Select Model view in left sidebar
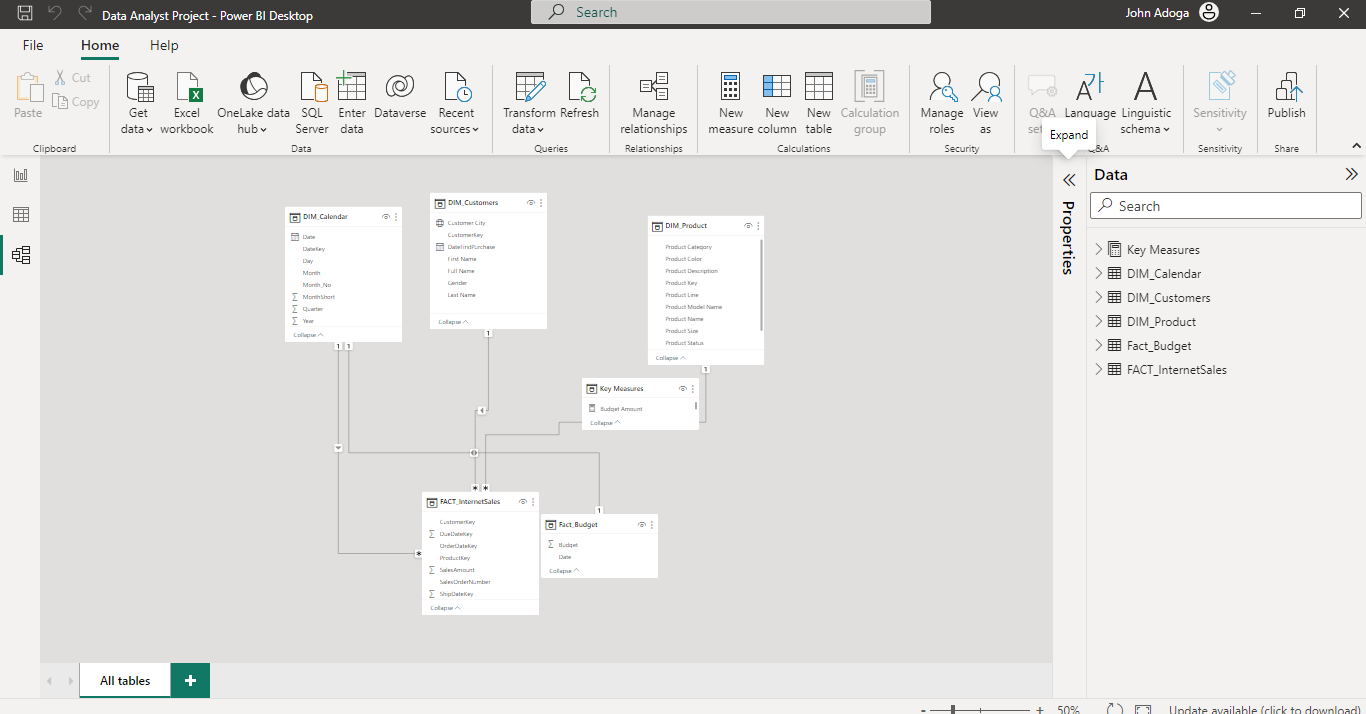 point(21,255)
